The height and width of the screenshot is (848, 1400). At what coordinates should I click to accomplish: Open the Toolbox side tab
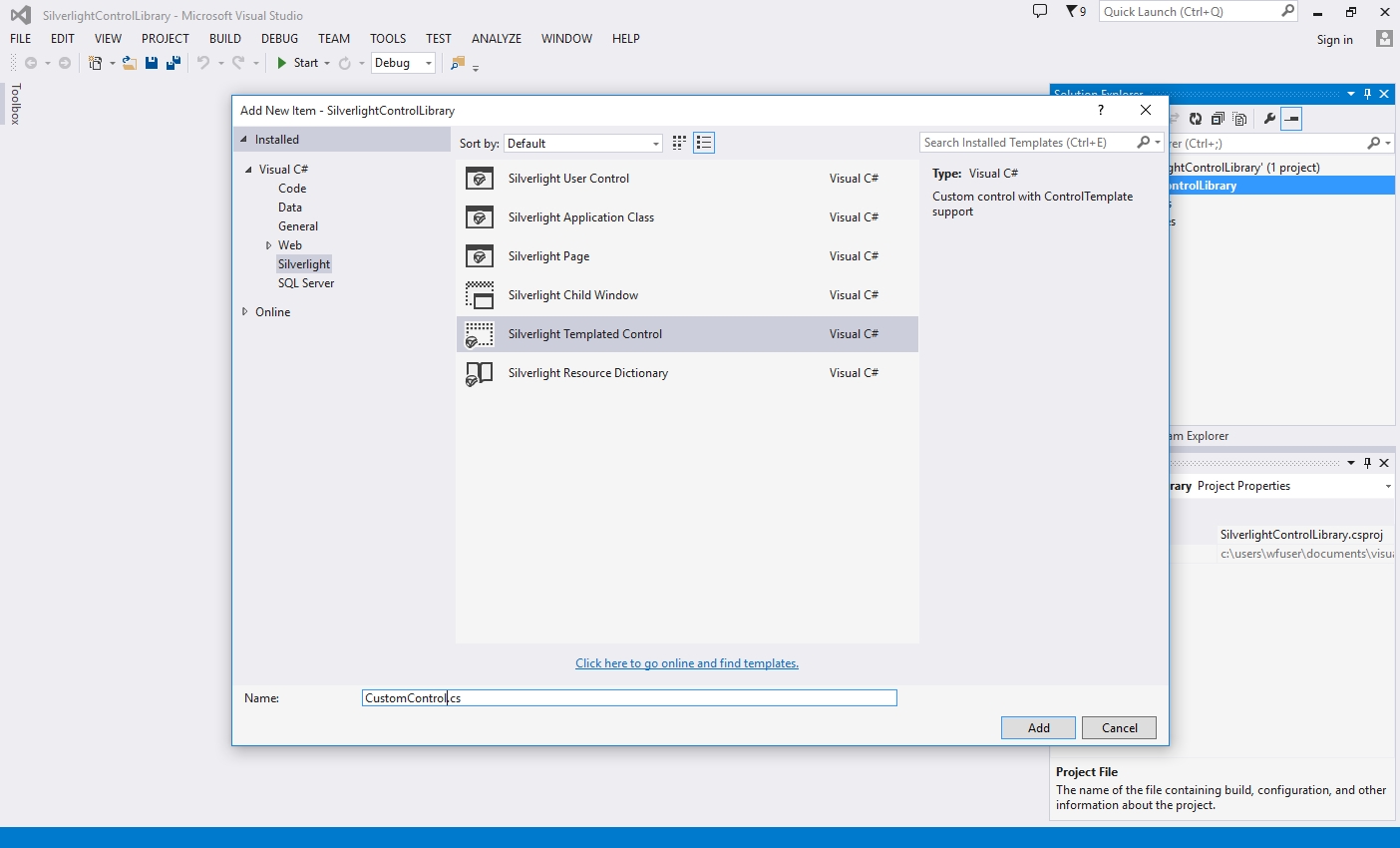[x=15, y=104]
